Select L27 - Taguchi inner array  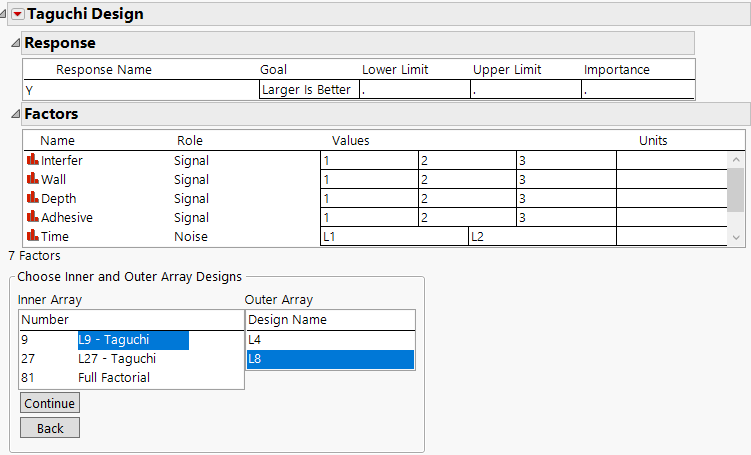116,359
